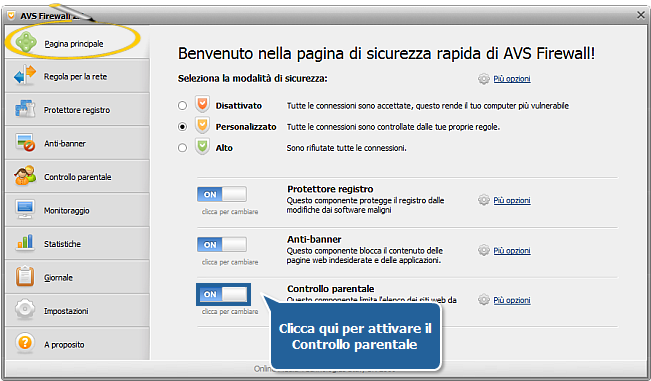
Task: Open the Regola per la rete section
Action: coord(77,76)
